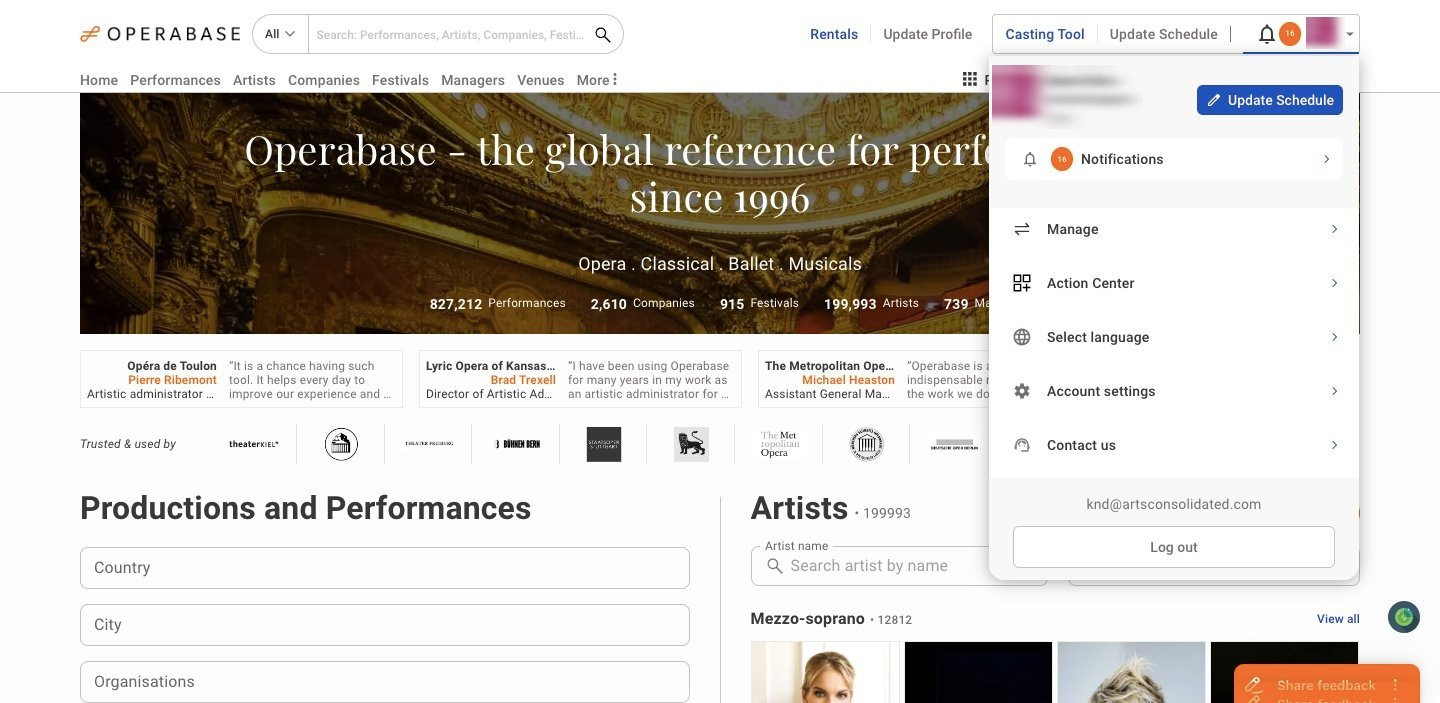Click the grid apps icon below header

click(969, 79)
